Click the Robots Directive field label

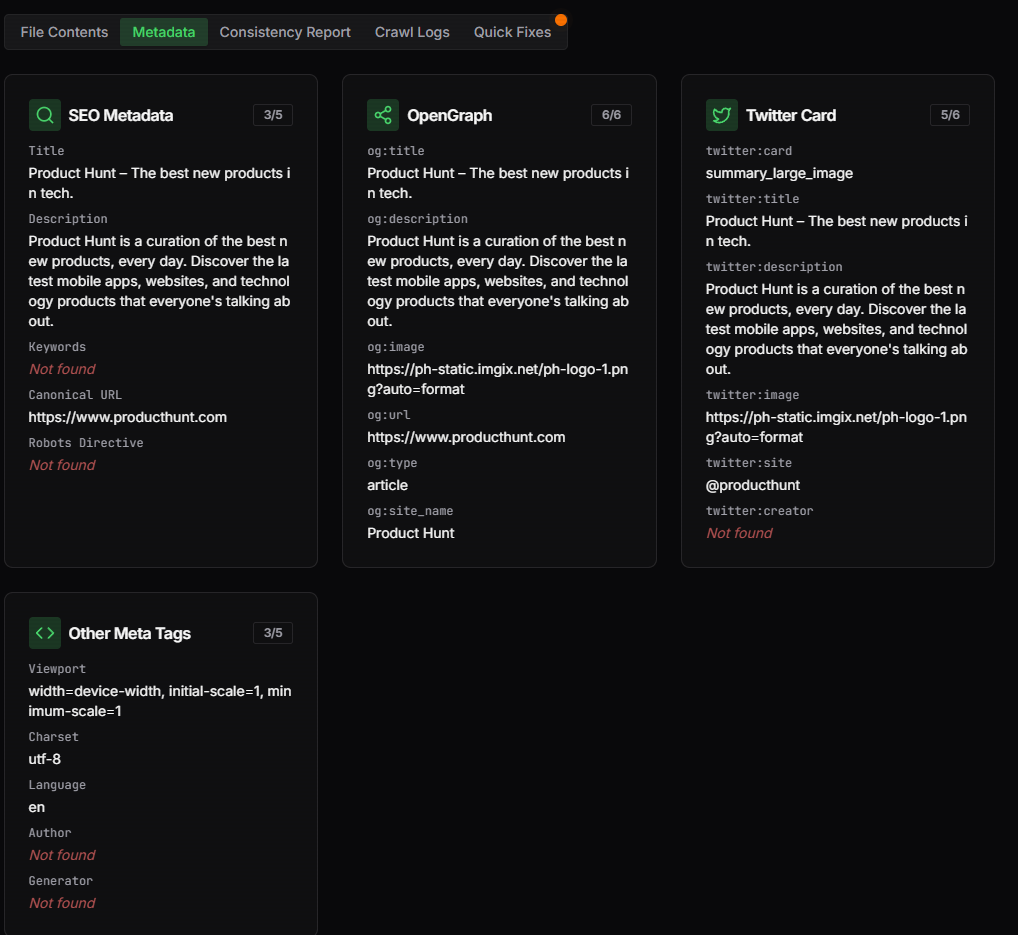[86, 443]
